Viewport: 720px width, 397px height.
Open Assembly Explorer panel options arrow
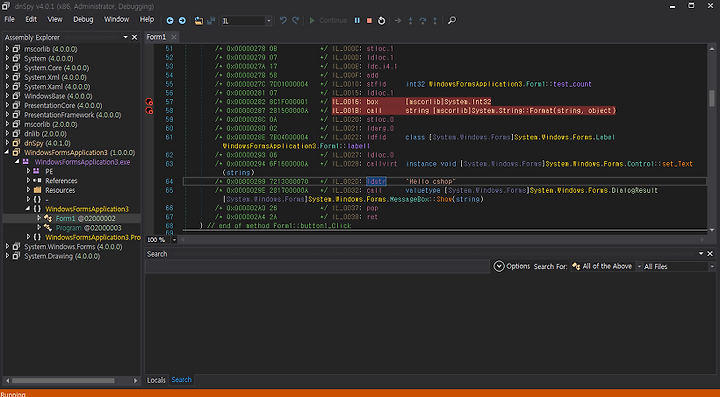[125, 37]
